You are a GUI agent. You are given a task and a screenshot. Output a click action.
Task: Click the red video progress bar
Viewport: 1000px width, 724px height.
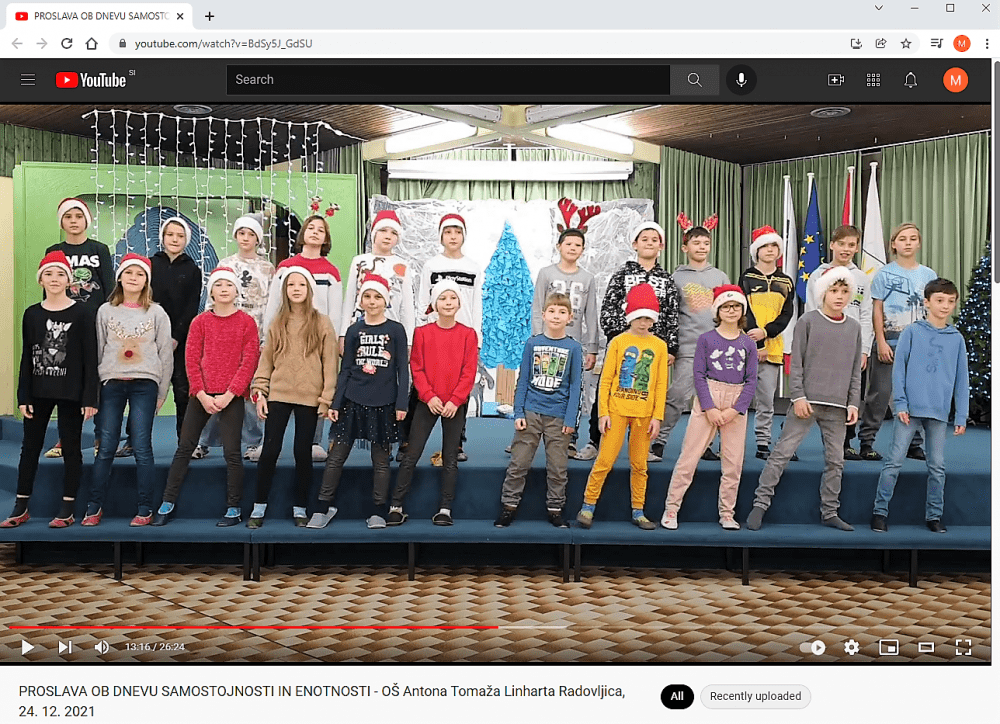(x=253, y=628)
